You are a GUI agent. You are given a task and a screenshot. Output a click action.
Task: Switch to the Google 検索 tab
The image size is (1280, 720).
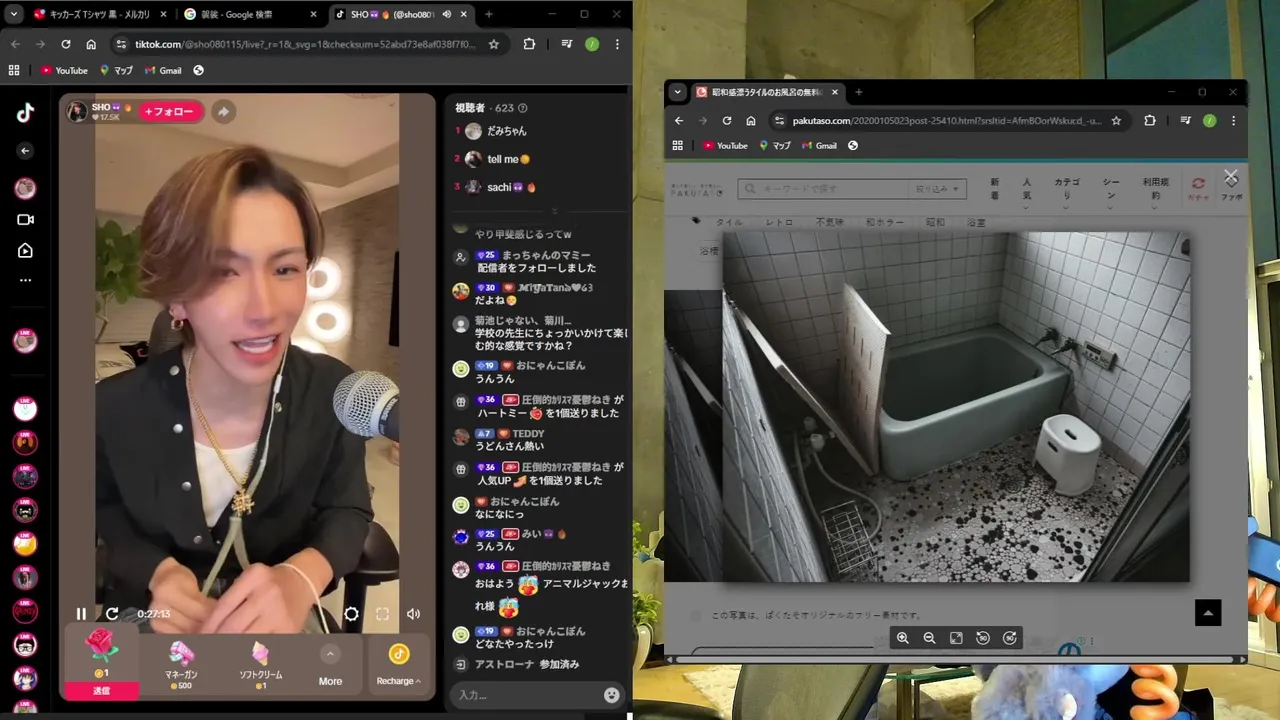(x=248, y=15)
